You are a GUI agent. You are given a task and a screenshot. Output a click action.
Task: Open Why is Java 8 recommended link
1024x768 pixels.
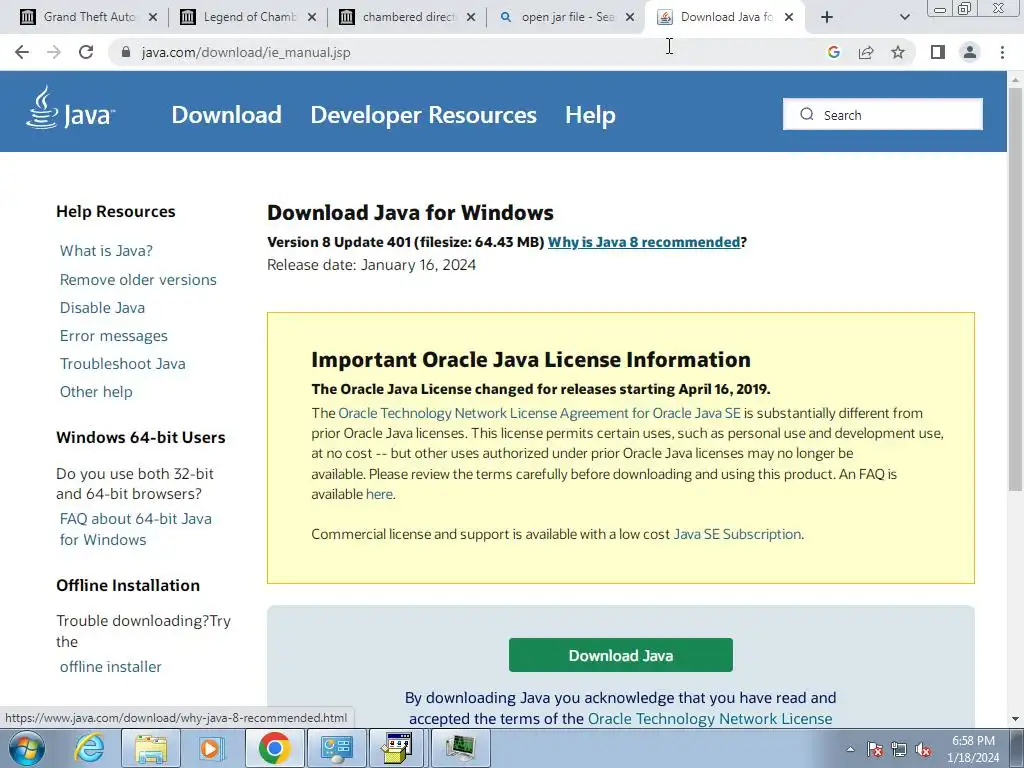click(x=644, y=242)
